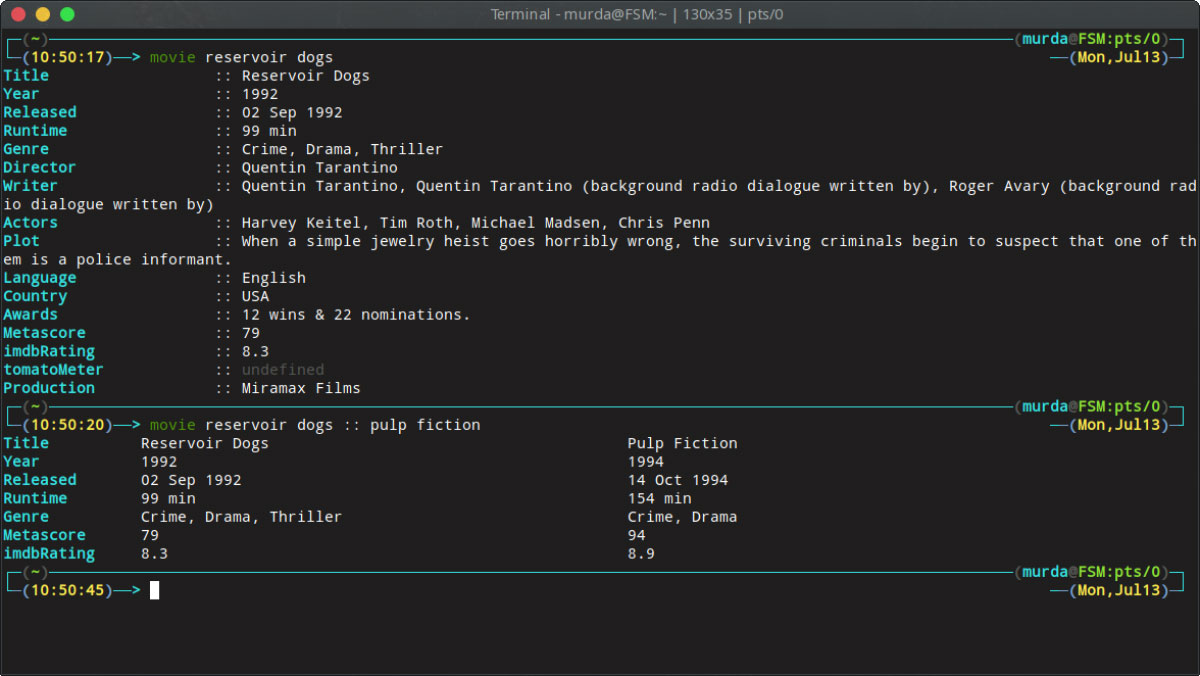Screen dimensions: 1200x676
Task: Click the red close window icon
Action: (x=17, y=14)
